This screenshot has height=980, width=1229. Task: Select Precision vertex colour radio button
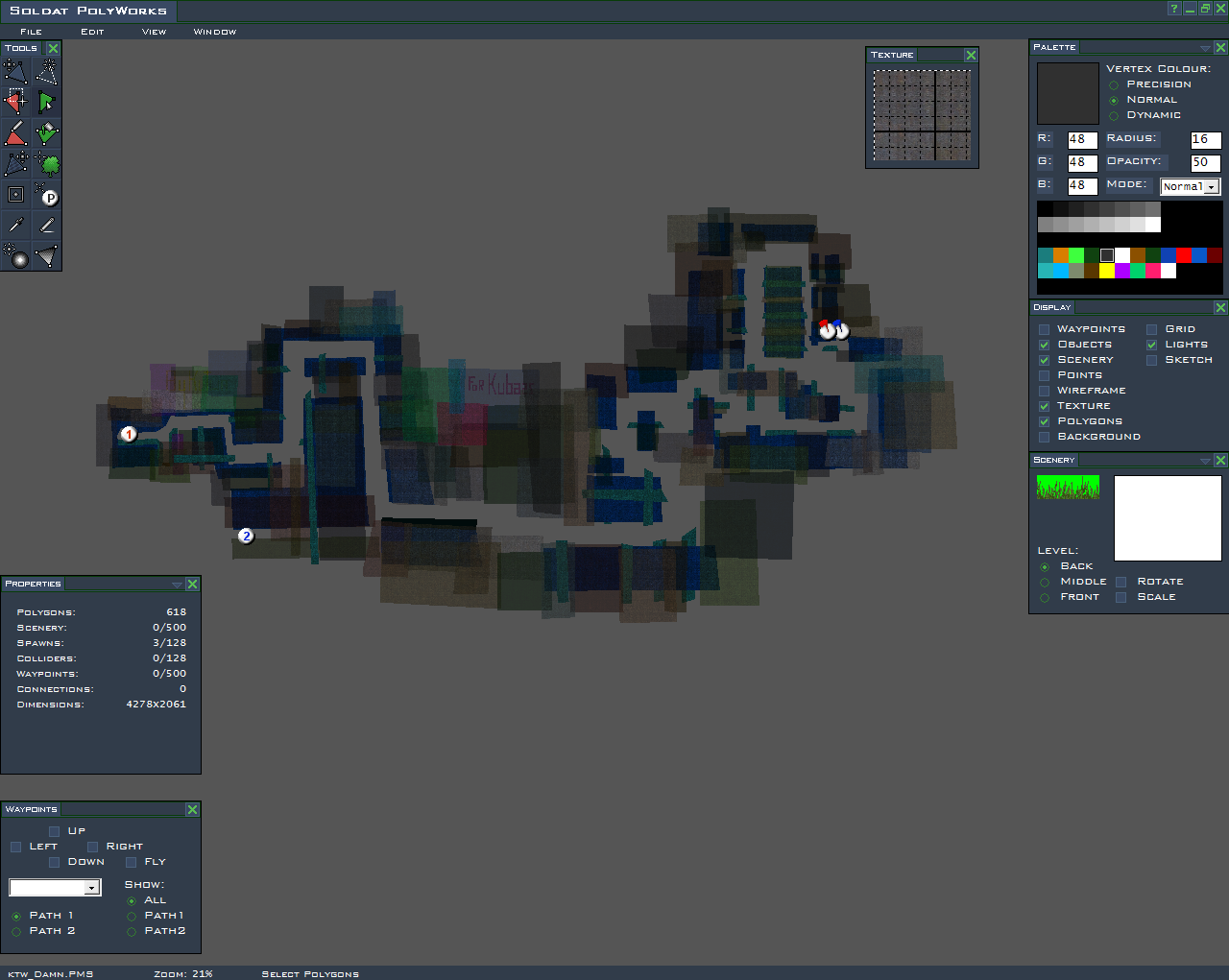click(1114, 85)
